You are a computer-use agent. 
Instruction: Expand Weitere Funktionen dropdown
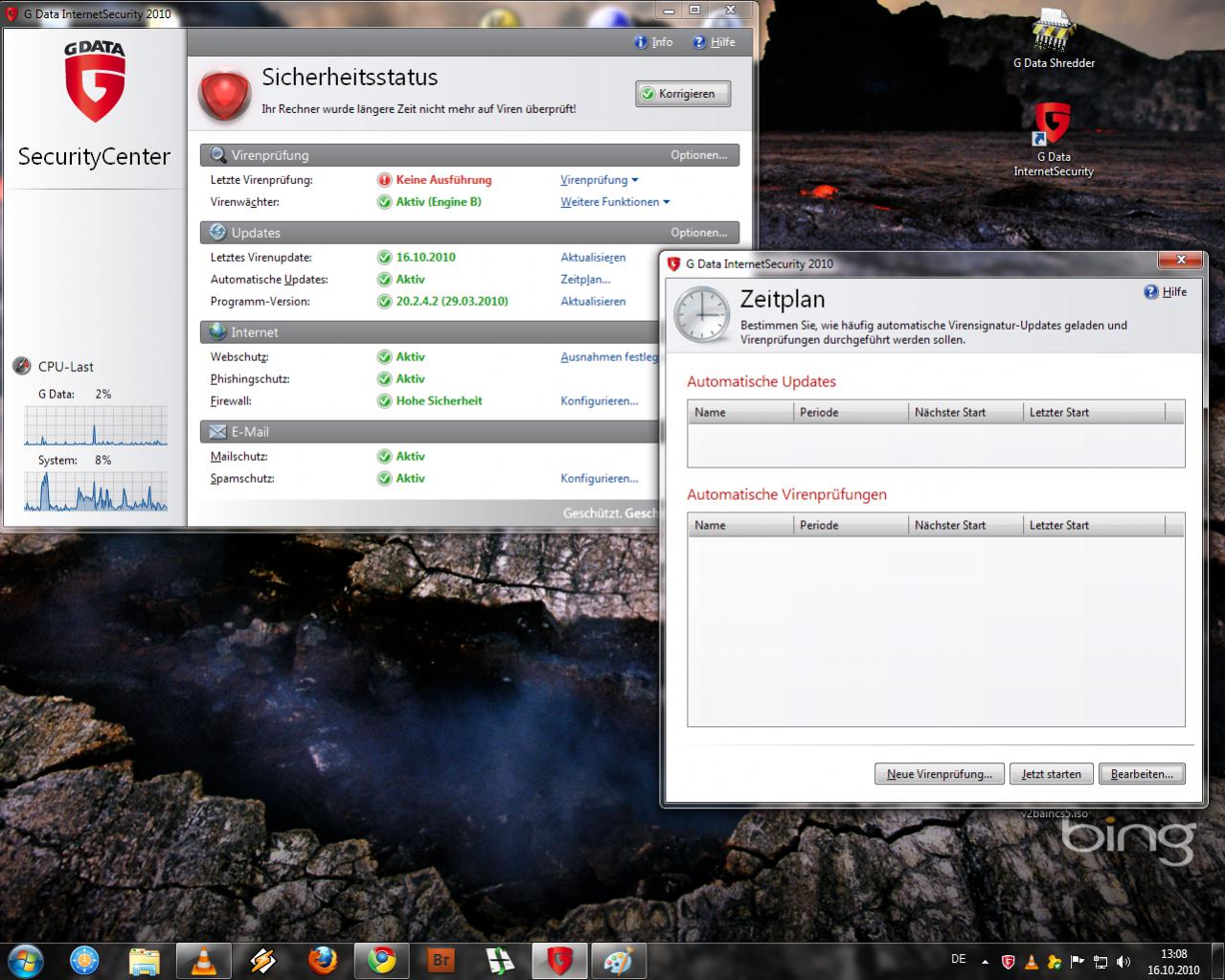[615, 202]
